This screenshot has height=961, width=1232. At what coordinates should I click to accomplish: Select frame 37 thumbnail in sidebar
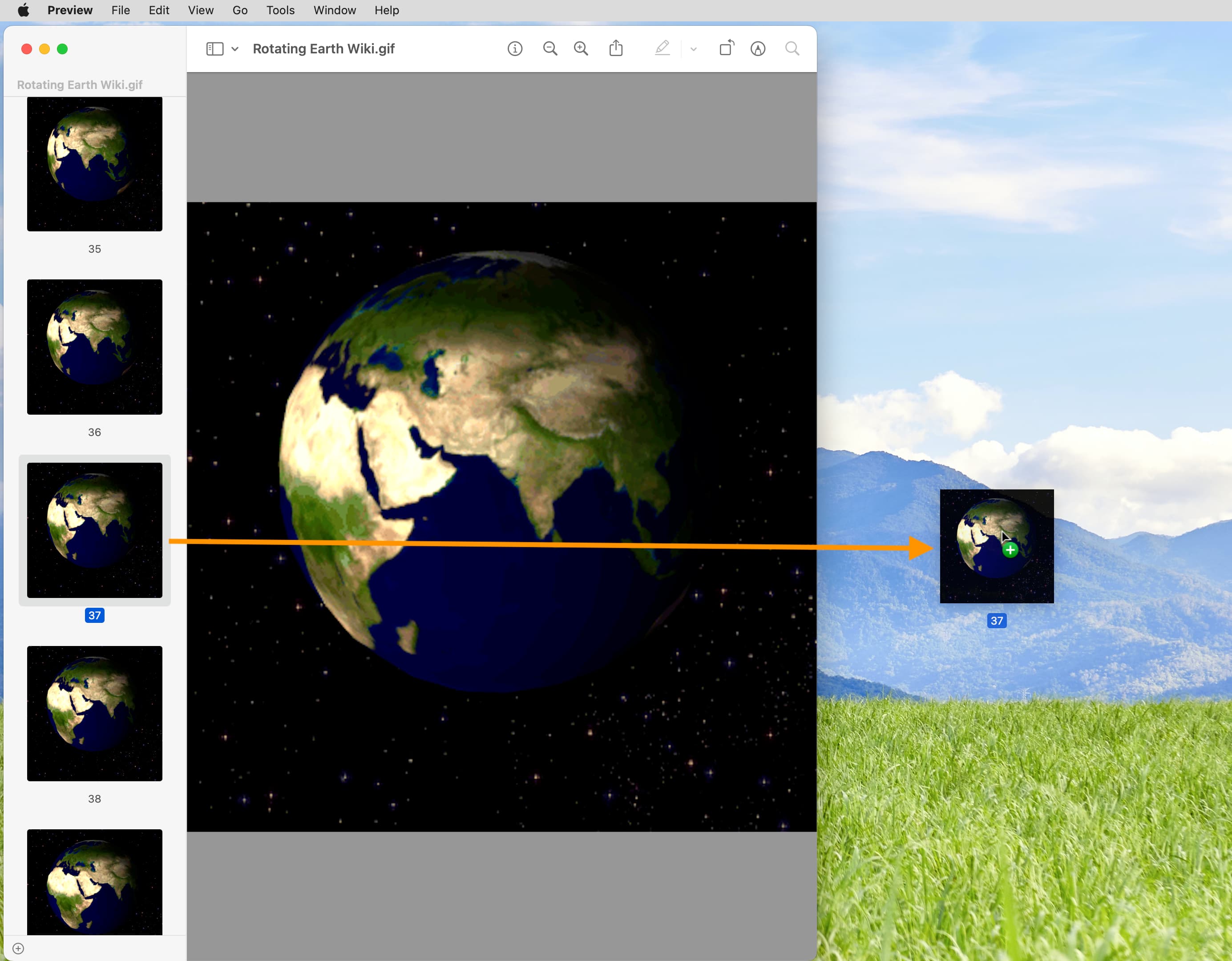(x=95, y=530)
